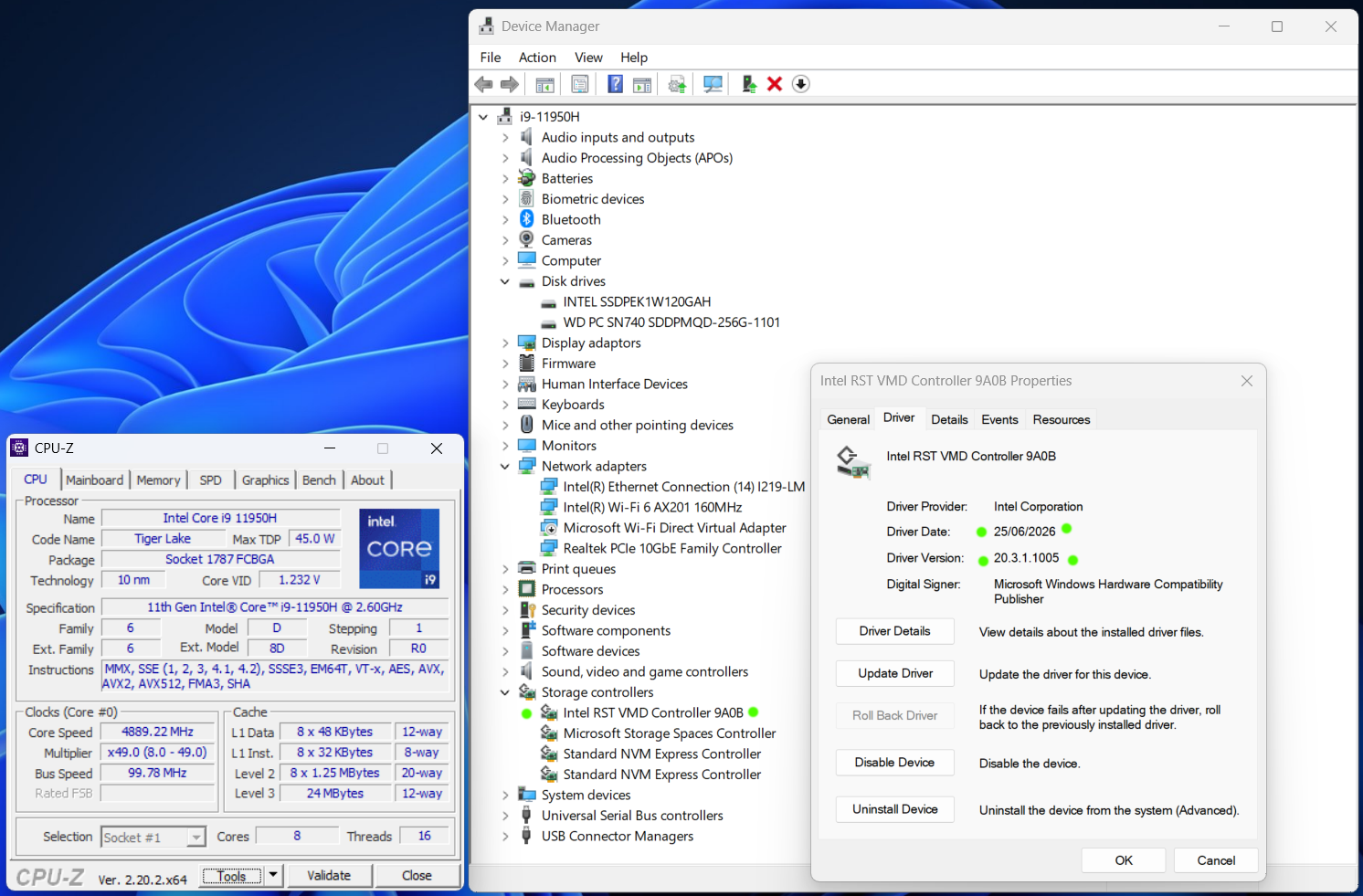The width and height of the screenshot is (1363, 896).
Task: Open the View menu in Device Manager
Action: point(588,58)
